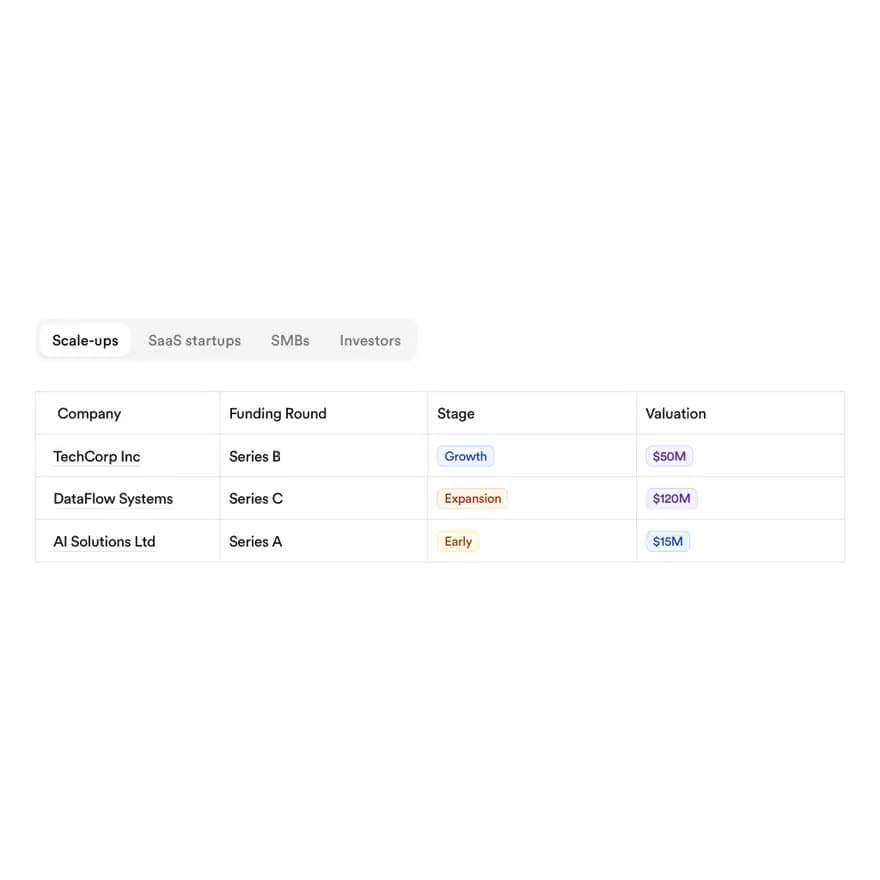Select the $120M valuation tag
The image size is (880, 880).
point(671,498)
